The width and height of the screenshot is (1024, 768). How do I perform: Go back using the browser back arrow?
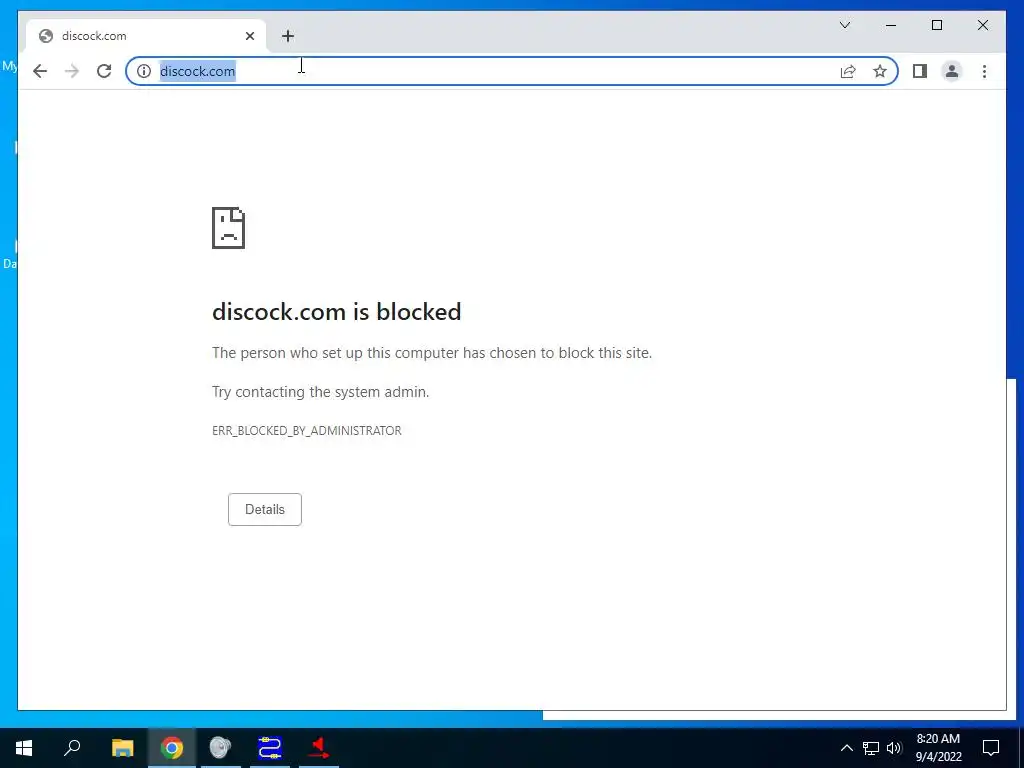coord(40,71)
